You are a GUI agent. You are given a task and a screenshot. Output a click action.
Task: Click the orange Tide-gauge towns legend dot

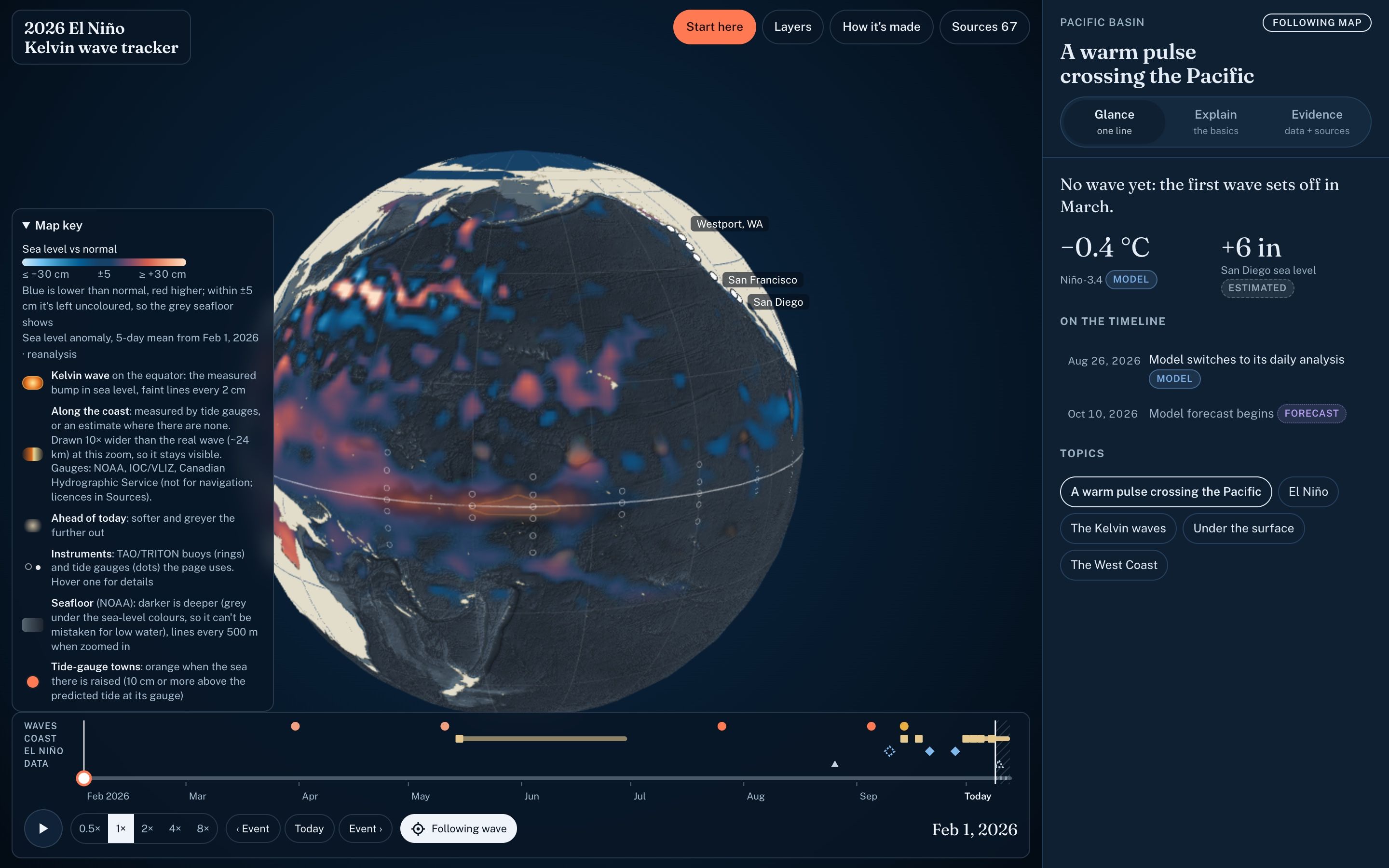tap(33, 681)
